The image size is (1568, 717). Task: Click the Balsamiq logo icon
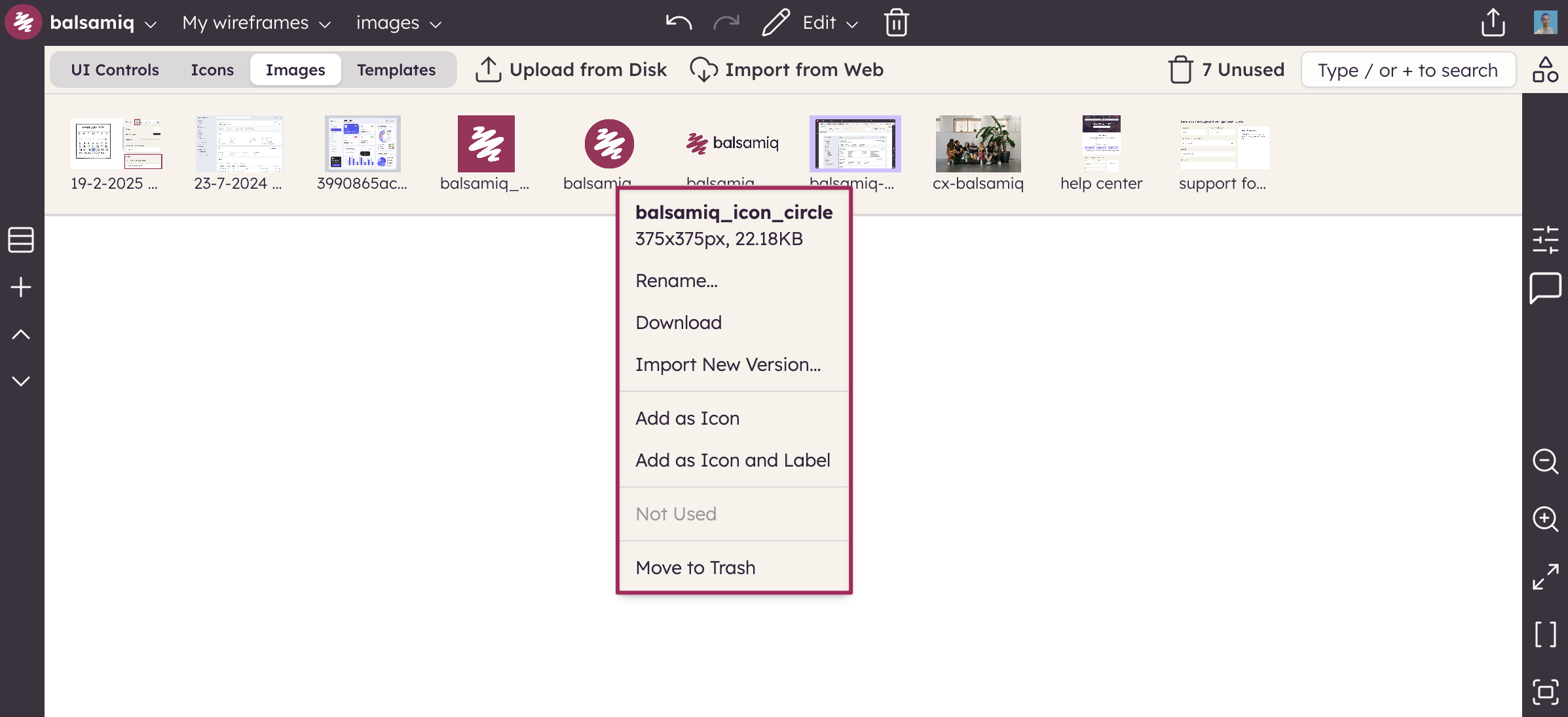(x=23, y=22)
